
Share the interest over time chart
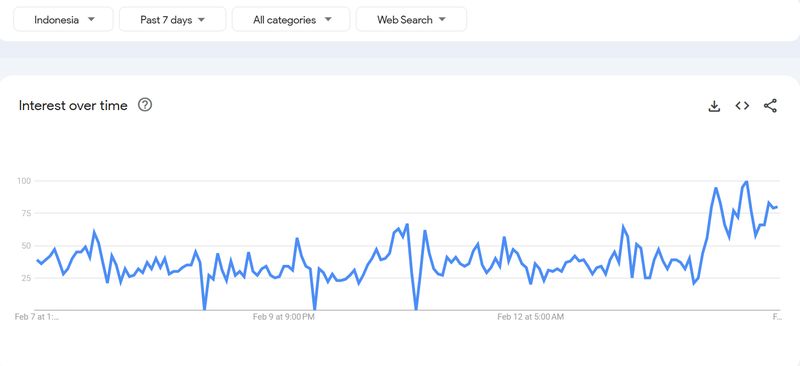click(x=770, y=106)
